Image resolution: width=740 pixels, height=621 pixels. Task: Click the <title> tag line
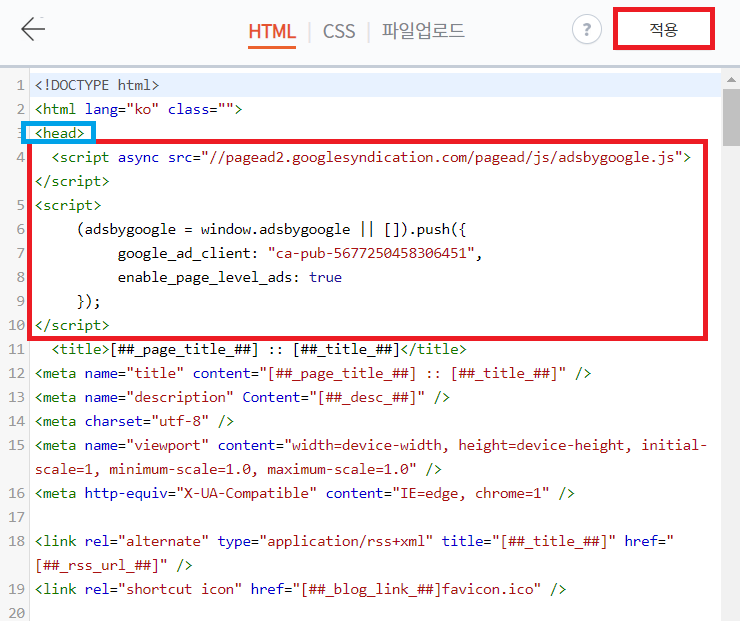pos(259,349)
